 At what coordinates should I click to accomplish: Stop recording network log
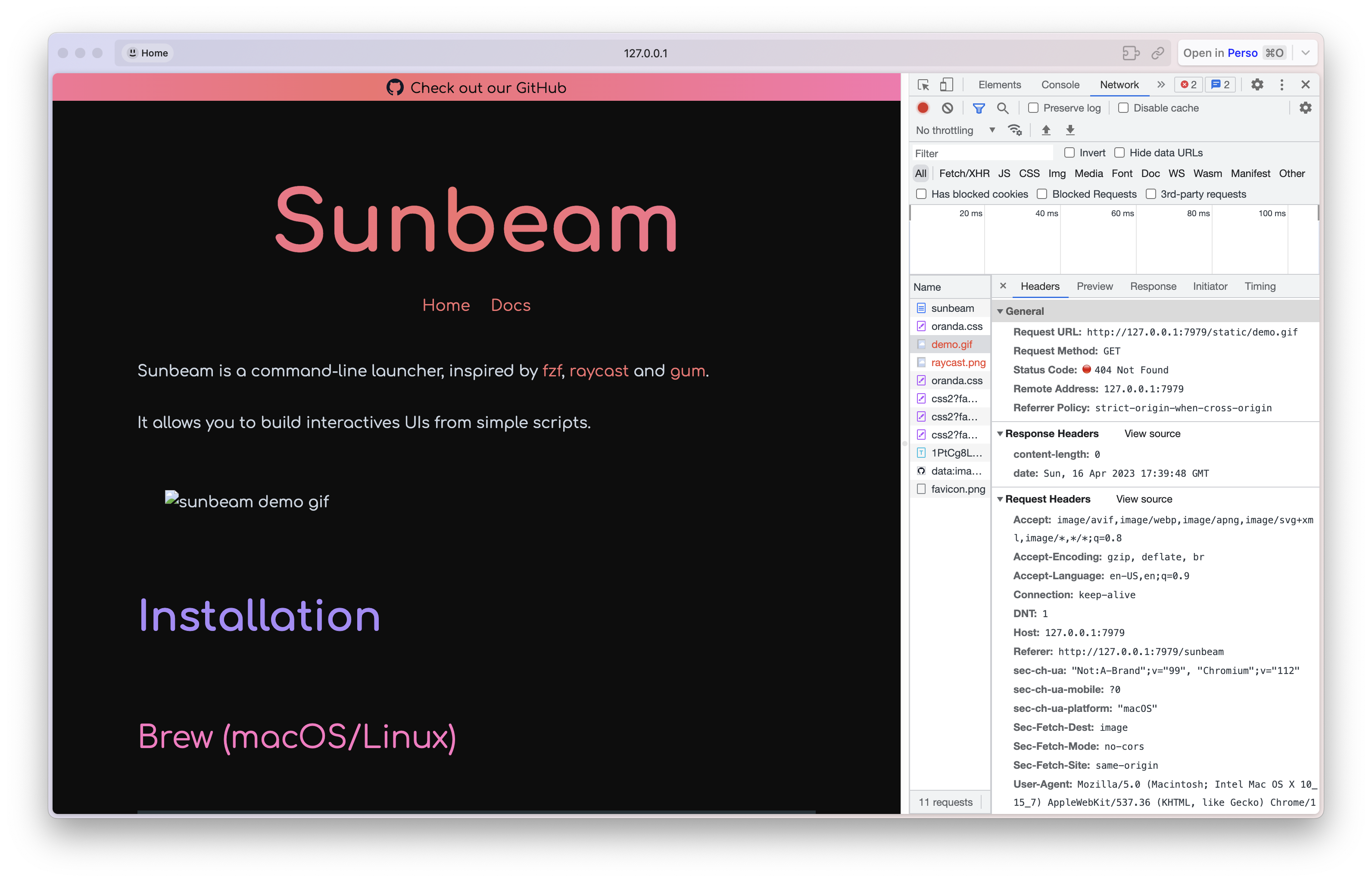coord(923,108)
